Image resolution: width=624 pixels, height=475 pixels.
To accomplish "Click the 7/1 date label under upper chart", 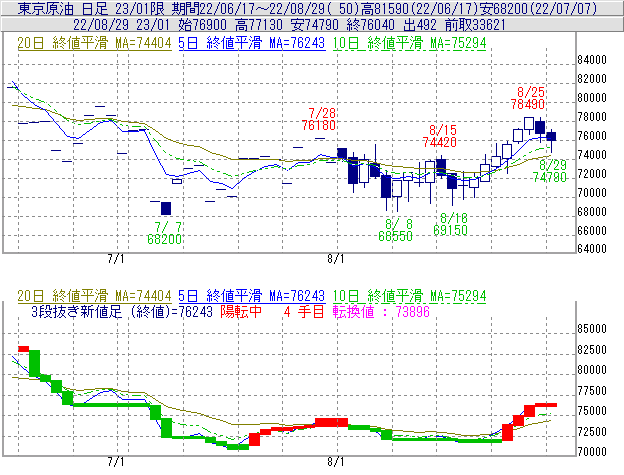I will click(x=116, y=259).
